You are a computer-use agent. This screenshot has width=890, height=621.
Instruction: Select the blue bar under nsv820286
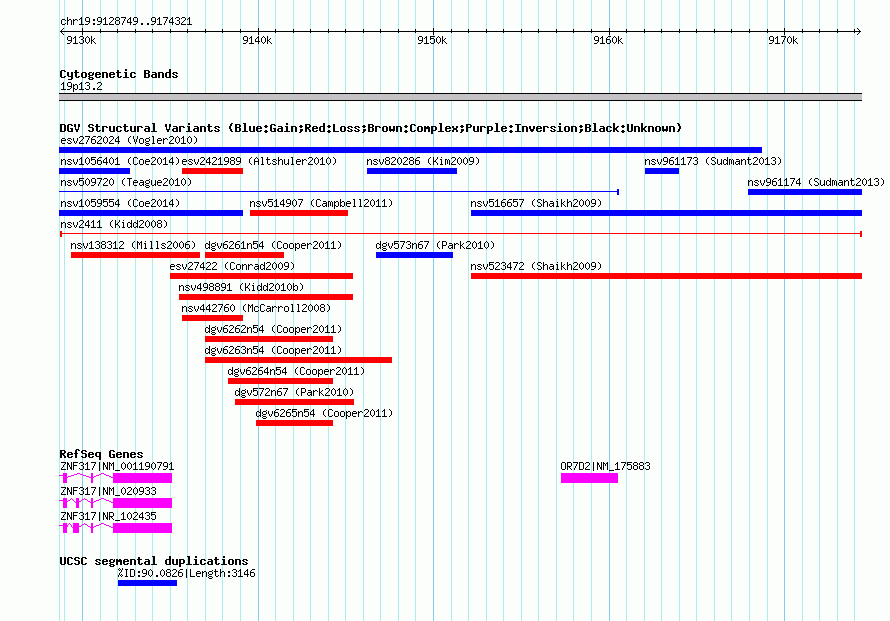412,171
